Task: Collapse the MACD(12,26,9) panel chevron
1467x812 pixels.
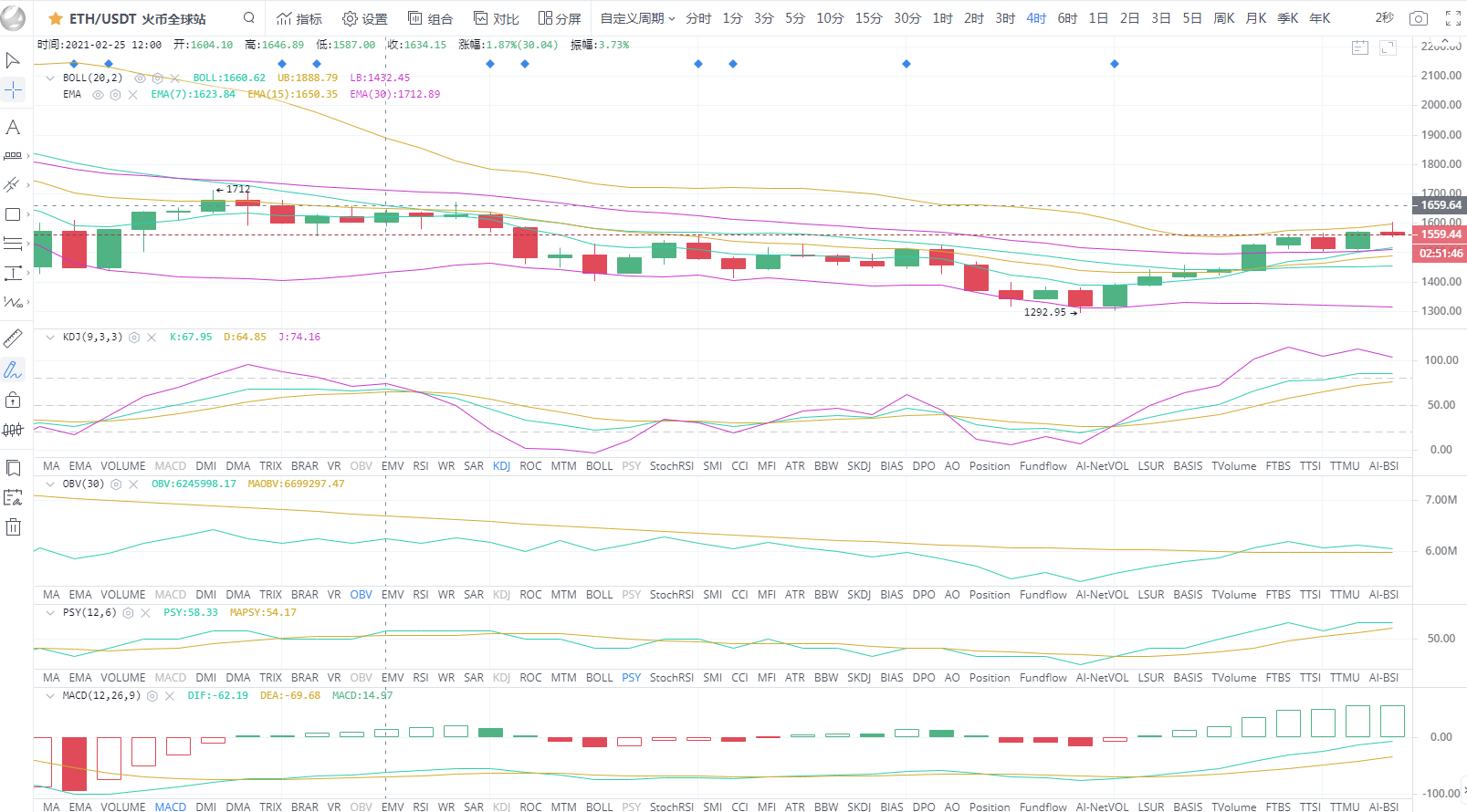Action: [x=50, y=696]
